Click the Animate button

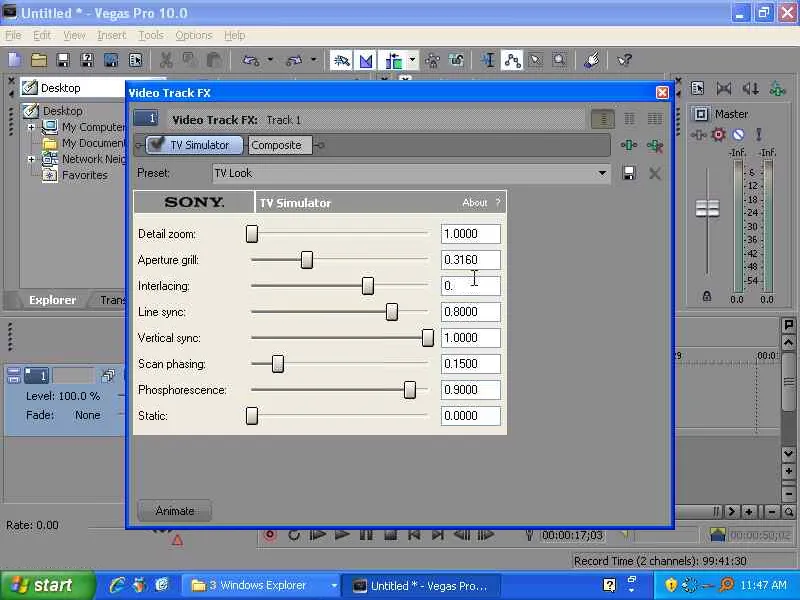coord(174,511)
